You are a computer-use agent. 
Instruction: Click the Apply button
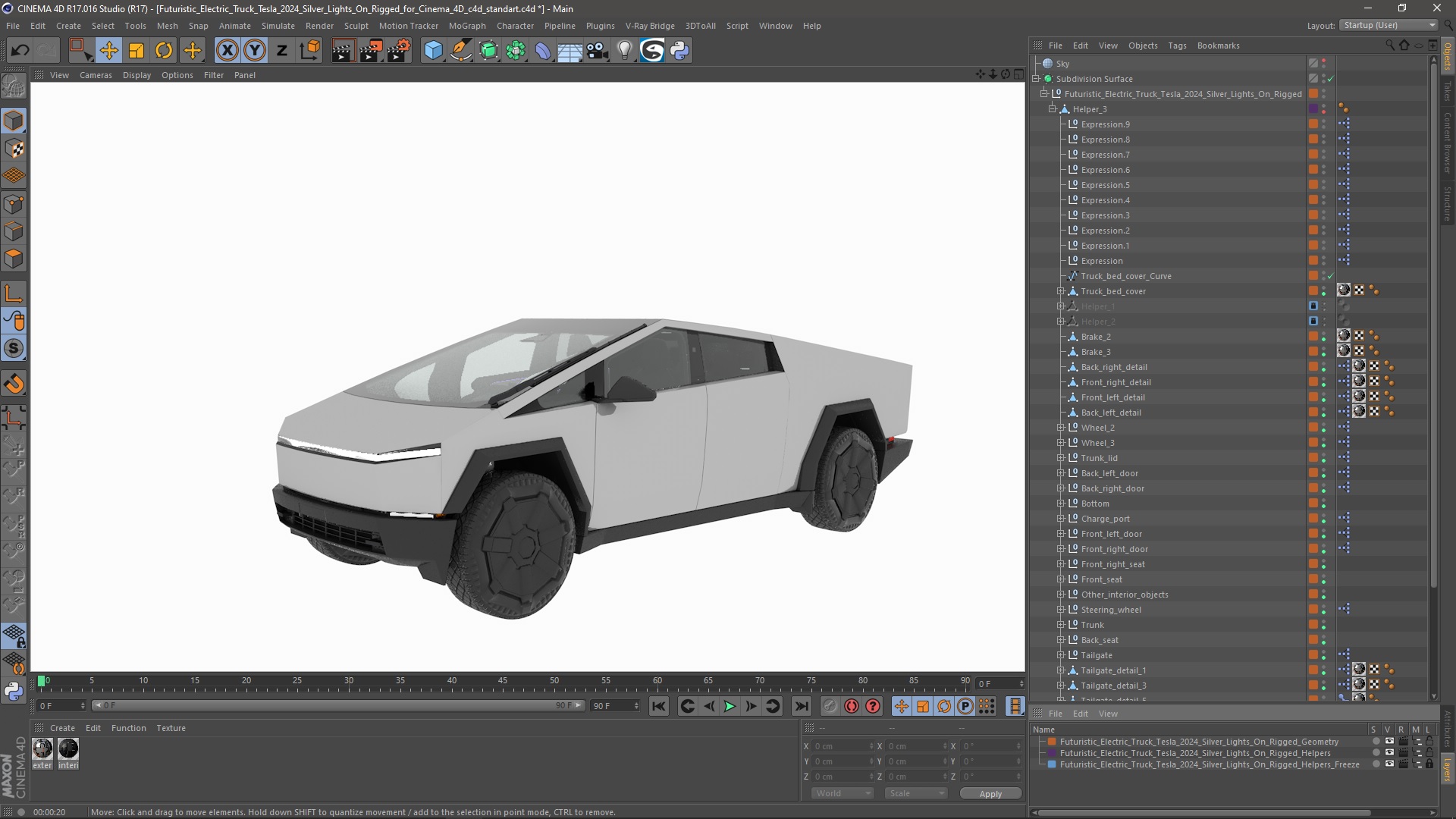click(x=990, y=794)
